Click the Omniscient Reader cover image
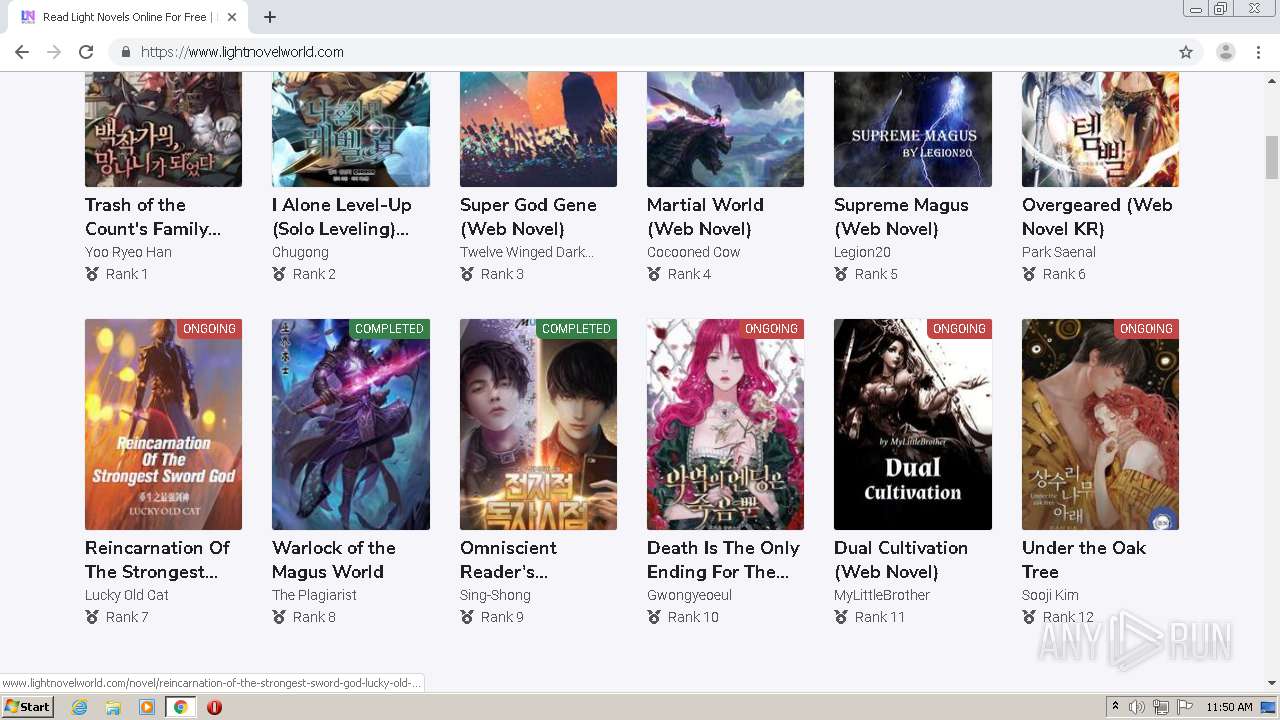 (538, 424)
